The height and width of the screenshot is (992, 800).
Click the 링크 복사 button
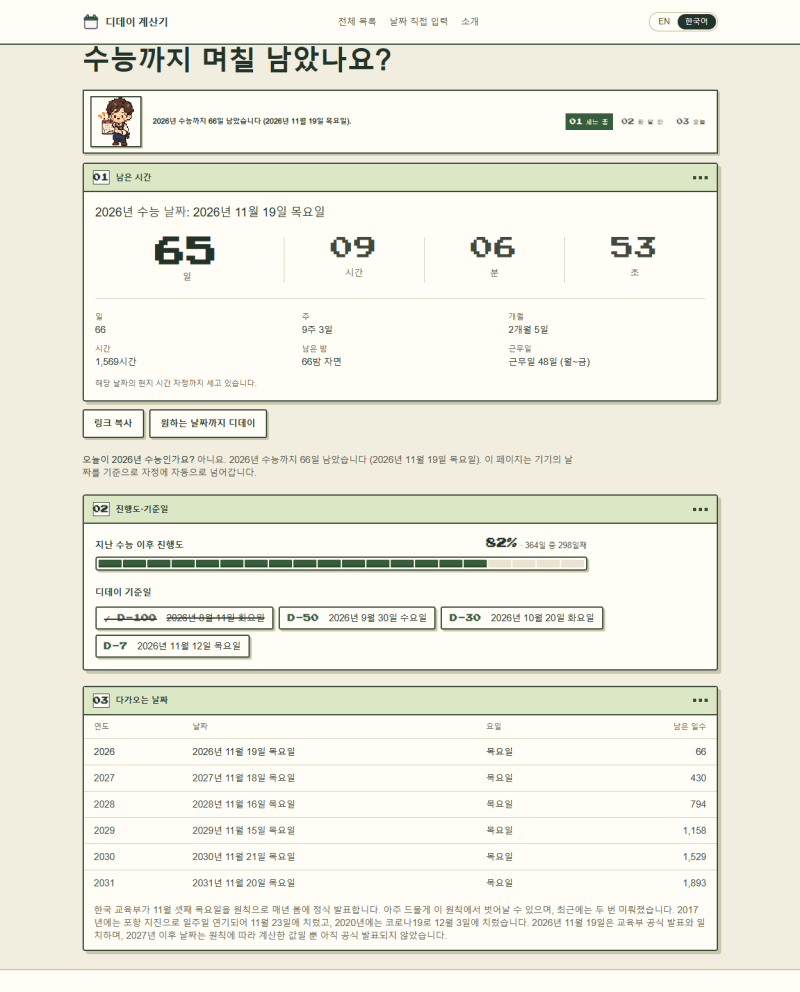(113, 423)
